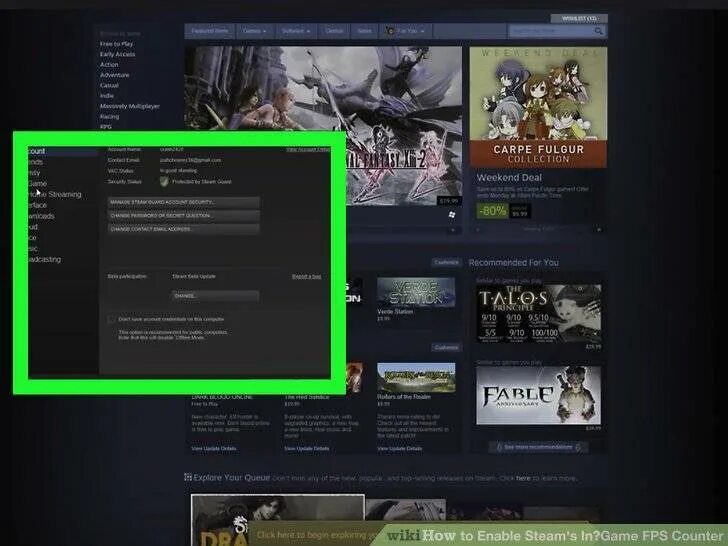
Task: Browse the Massively Multiplayer genre
Action: (x=130, y=106)
